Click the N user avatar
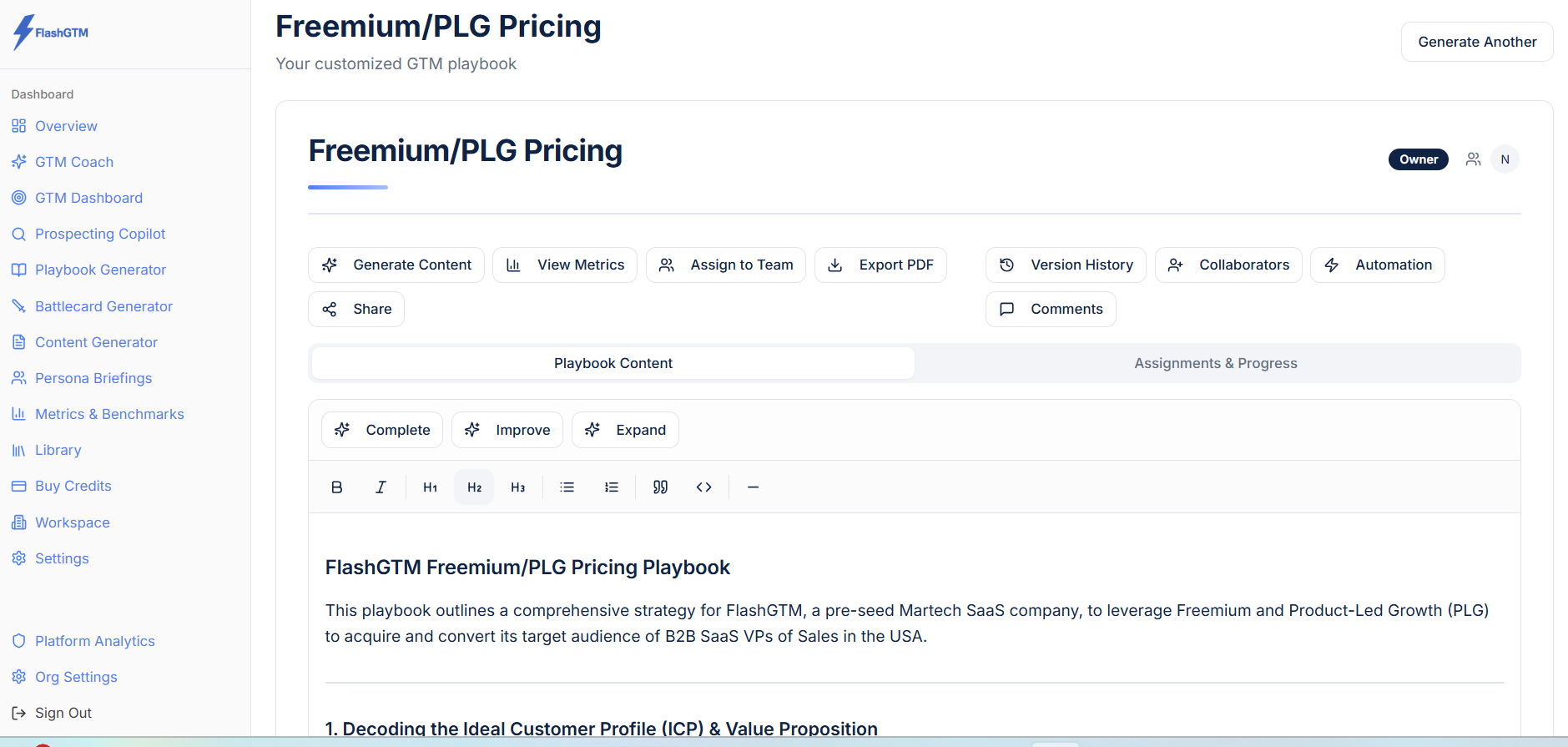Screen dimensions: 1568x747 click(1505, 159)
